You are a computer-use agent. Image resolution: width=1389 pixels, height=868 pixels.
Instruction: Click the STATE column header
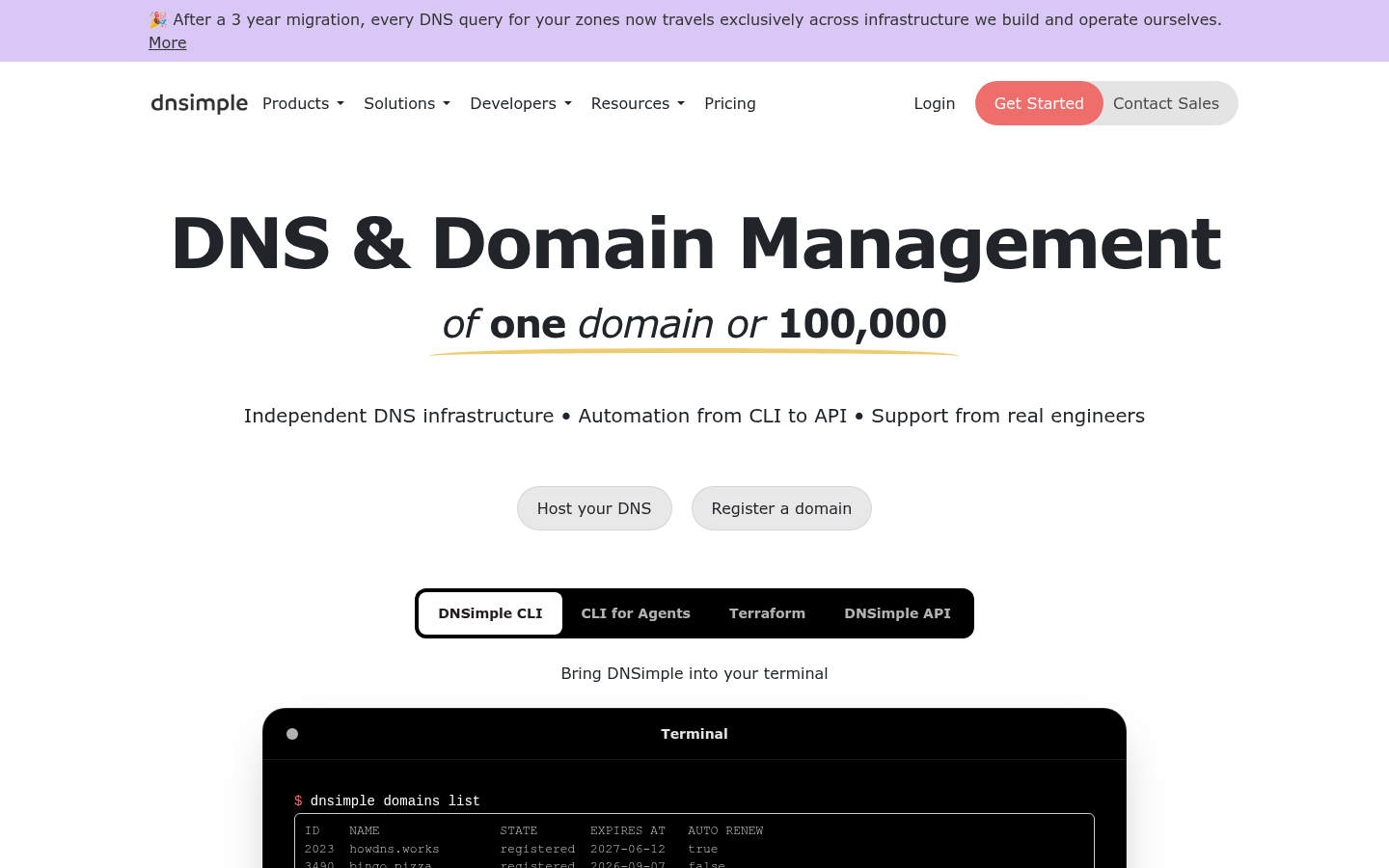tap(519, 830)
